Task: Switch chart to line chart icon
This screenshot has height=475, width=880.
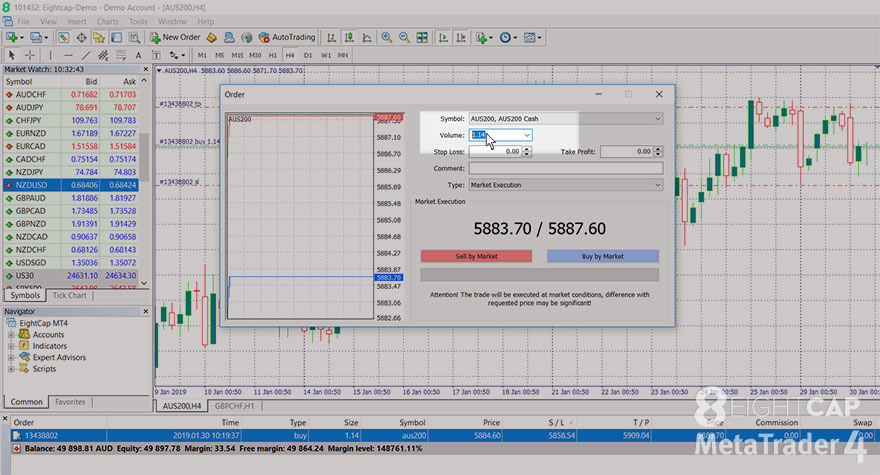Action: pyautogui.click(x=367, y=38)
